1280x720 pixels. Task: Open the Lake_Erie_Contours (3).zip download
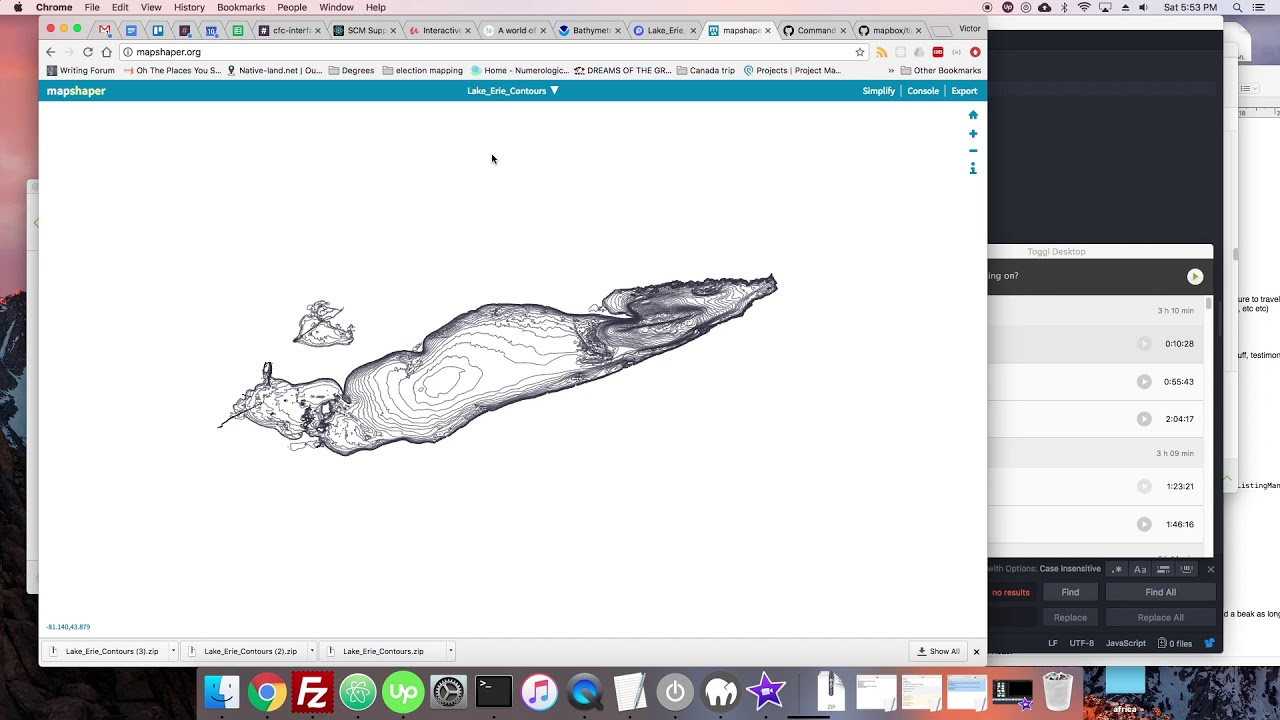coord(105,652)
